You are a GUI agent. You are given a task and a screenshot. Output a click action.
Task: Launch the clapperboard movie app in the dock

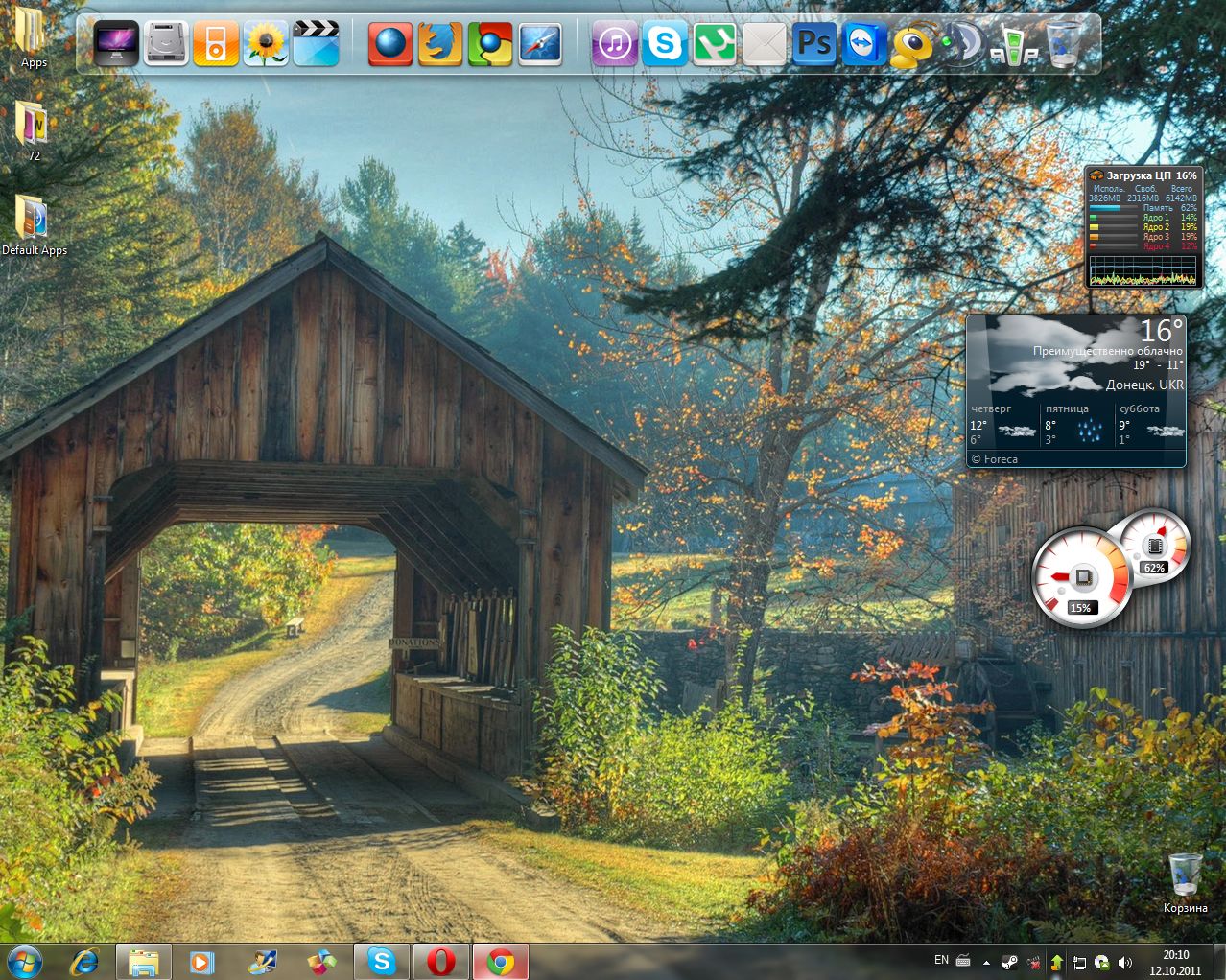coord(316,44)
